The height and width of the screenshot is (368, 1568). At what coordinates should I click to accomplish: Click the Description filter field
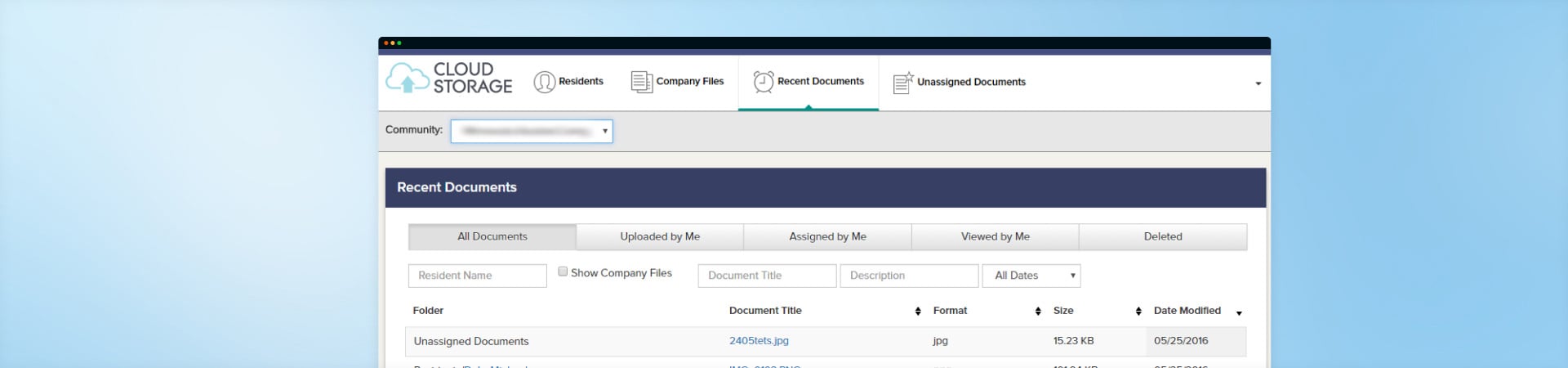coord(909,276)
